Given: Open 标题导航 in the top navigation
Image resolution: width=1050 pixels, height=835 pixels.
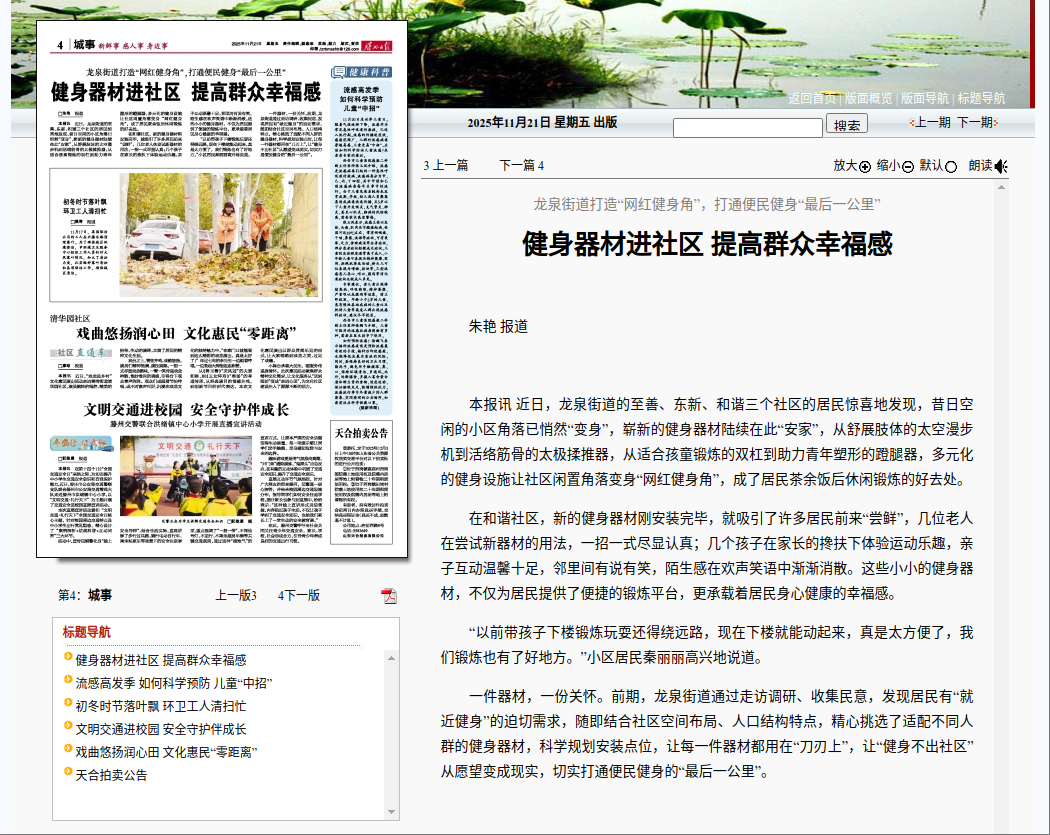Looking at the screenshot, I should pyautogui.click(x=980, y=98).
